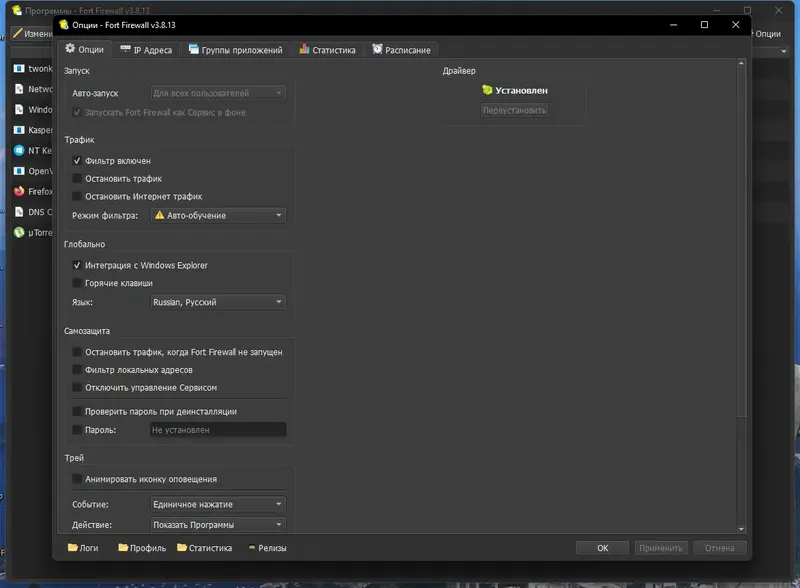Click the gear icon on the Опции tab
Image resolution: width=800 pixels, height=588 pixels.
click(70, 48)
